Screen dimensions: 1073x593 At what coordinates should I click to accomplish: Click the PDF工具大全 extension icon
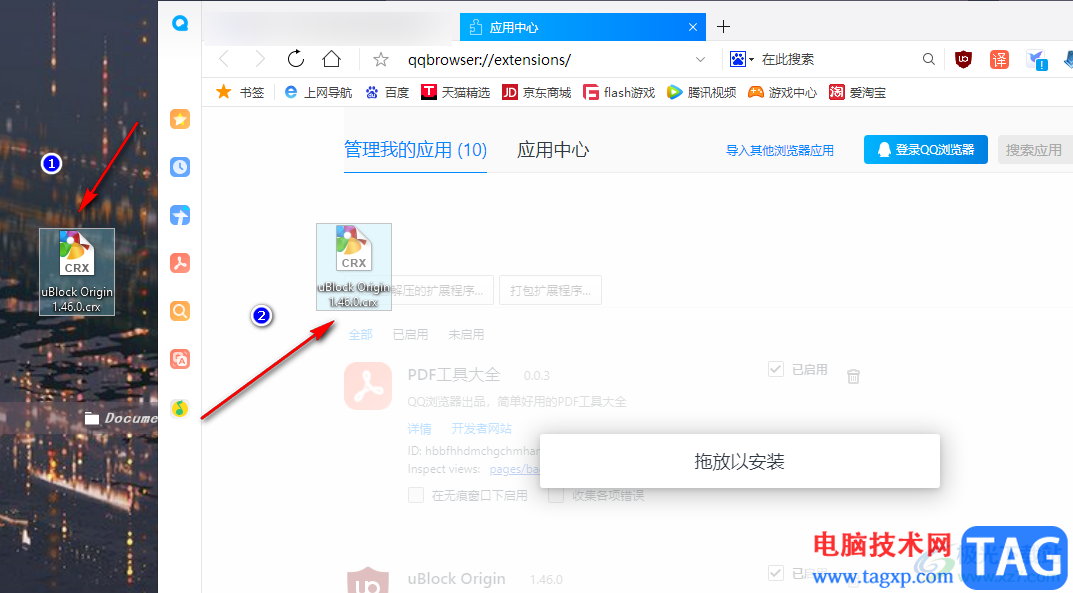pos(368,386)
